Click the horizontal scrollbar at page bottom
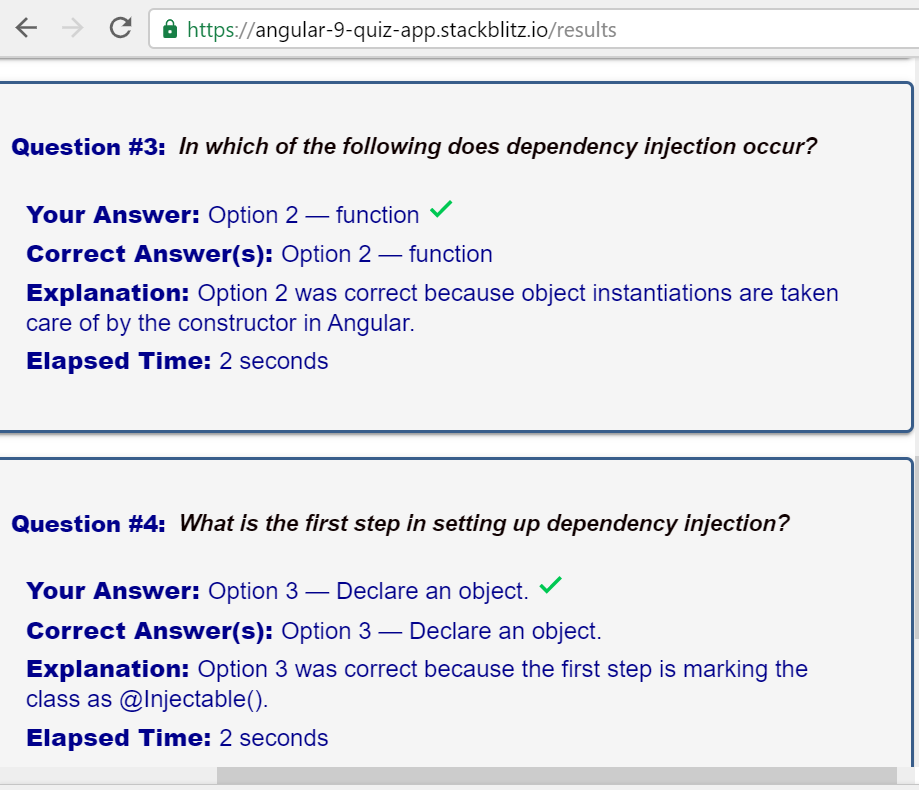Image resolution: width=919 pixels, height=790 pixels. (556, 776)
